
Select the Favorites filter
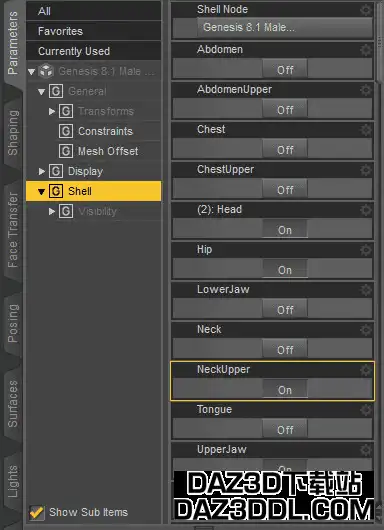pos(94,31)
